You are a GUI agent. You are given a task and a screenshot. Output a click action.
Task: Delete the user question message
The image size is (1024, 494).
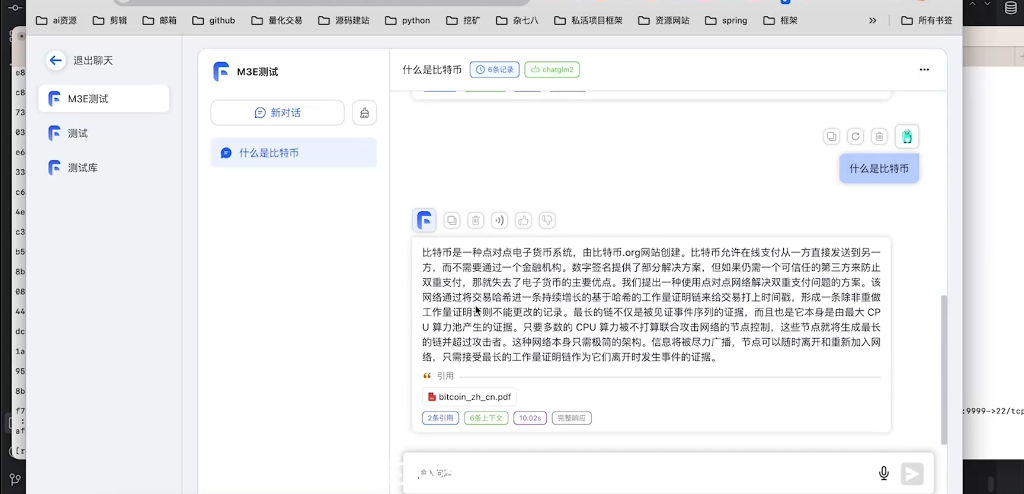pyautogui.click(x=879, y=137)
